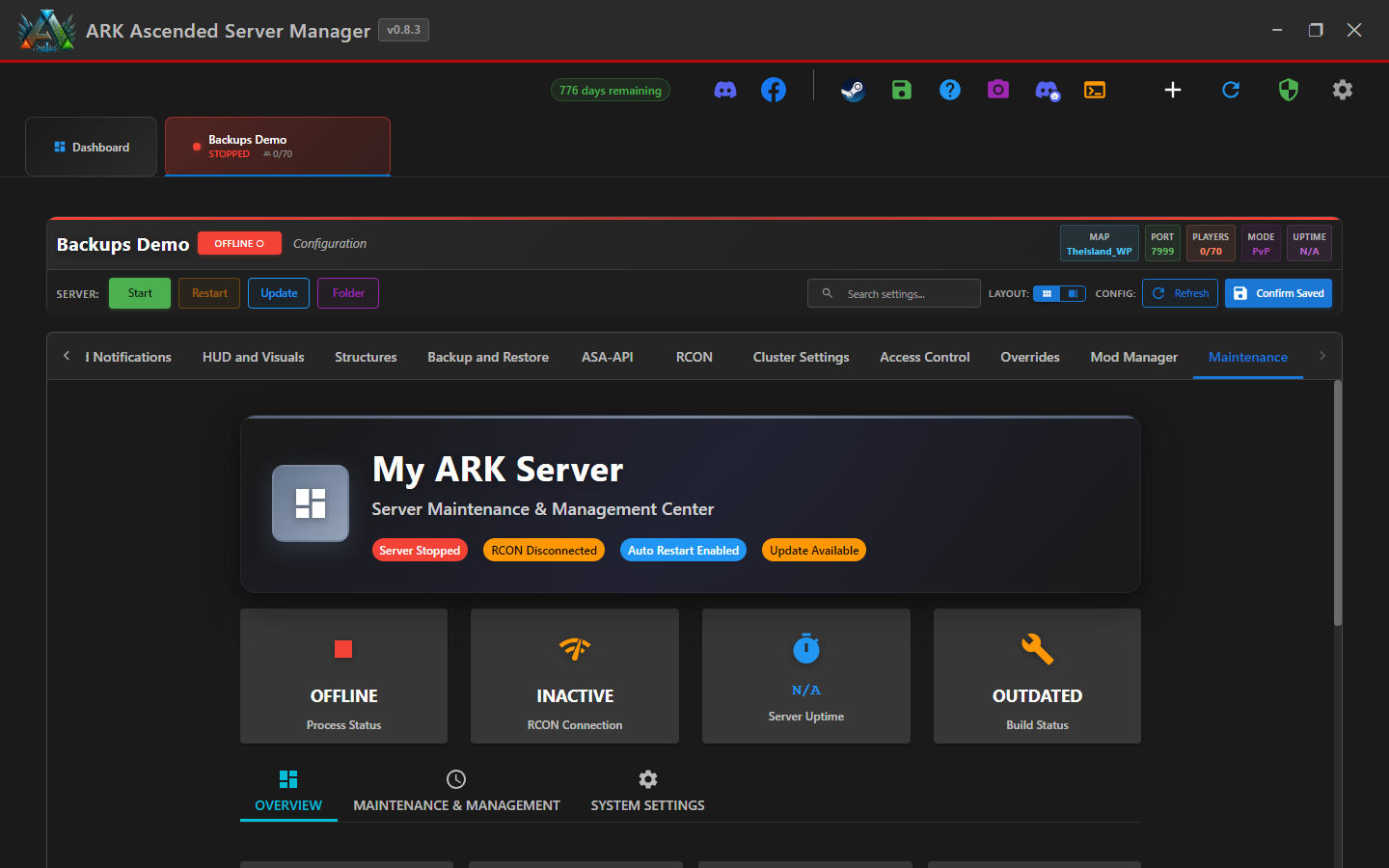Click the PLAYERS 0/70 info box
Image resolution: width=1389 pixels, height=868 pixels.
[1211, 243]
